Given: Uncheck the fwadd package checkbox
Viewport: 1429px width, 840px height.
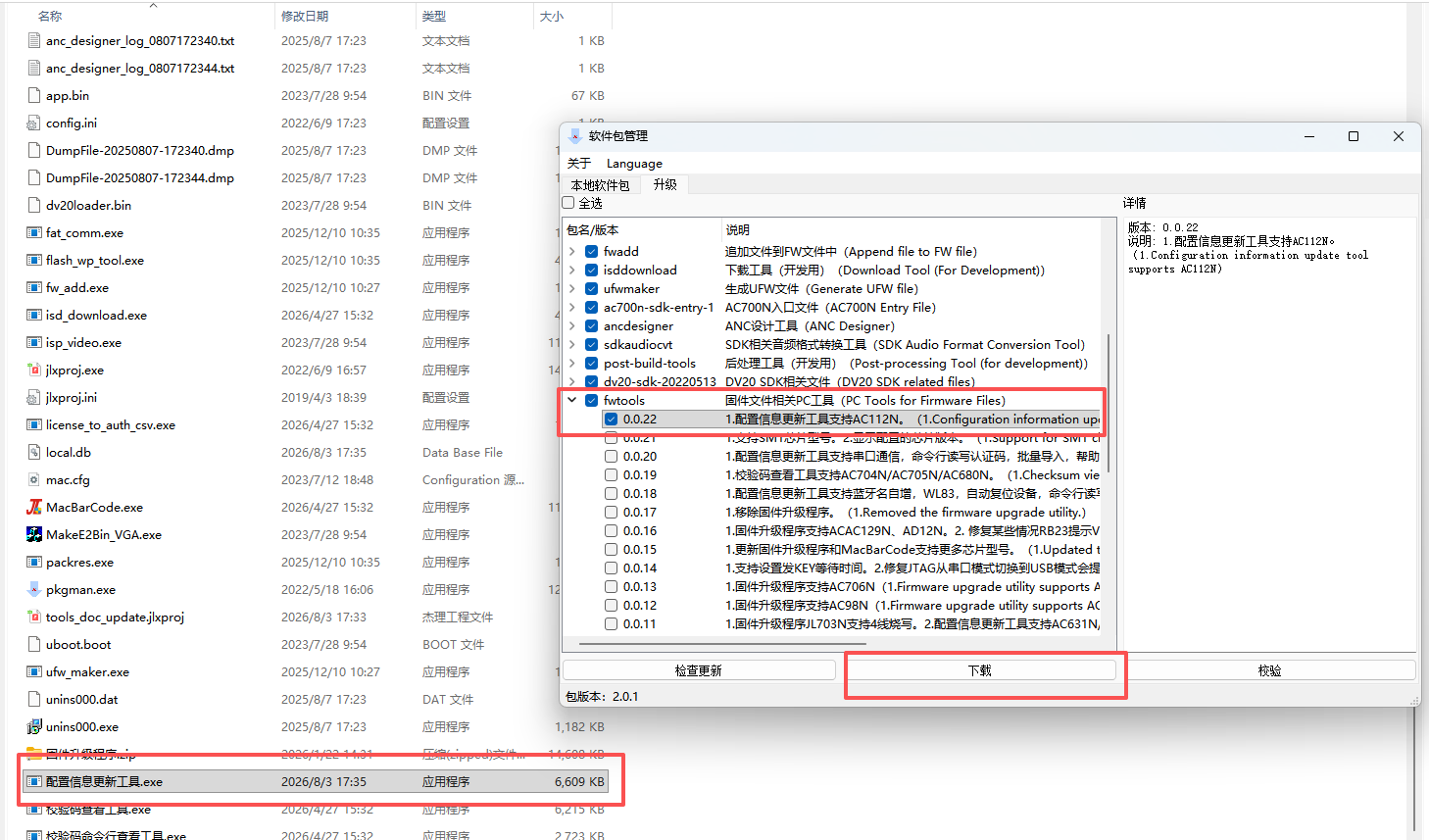Looking at the screenshot, I should (x=592, y=252).
